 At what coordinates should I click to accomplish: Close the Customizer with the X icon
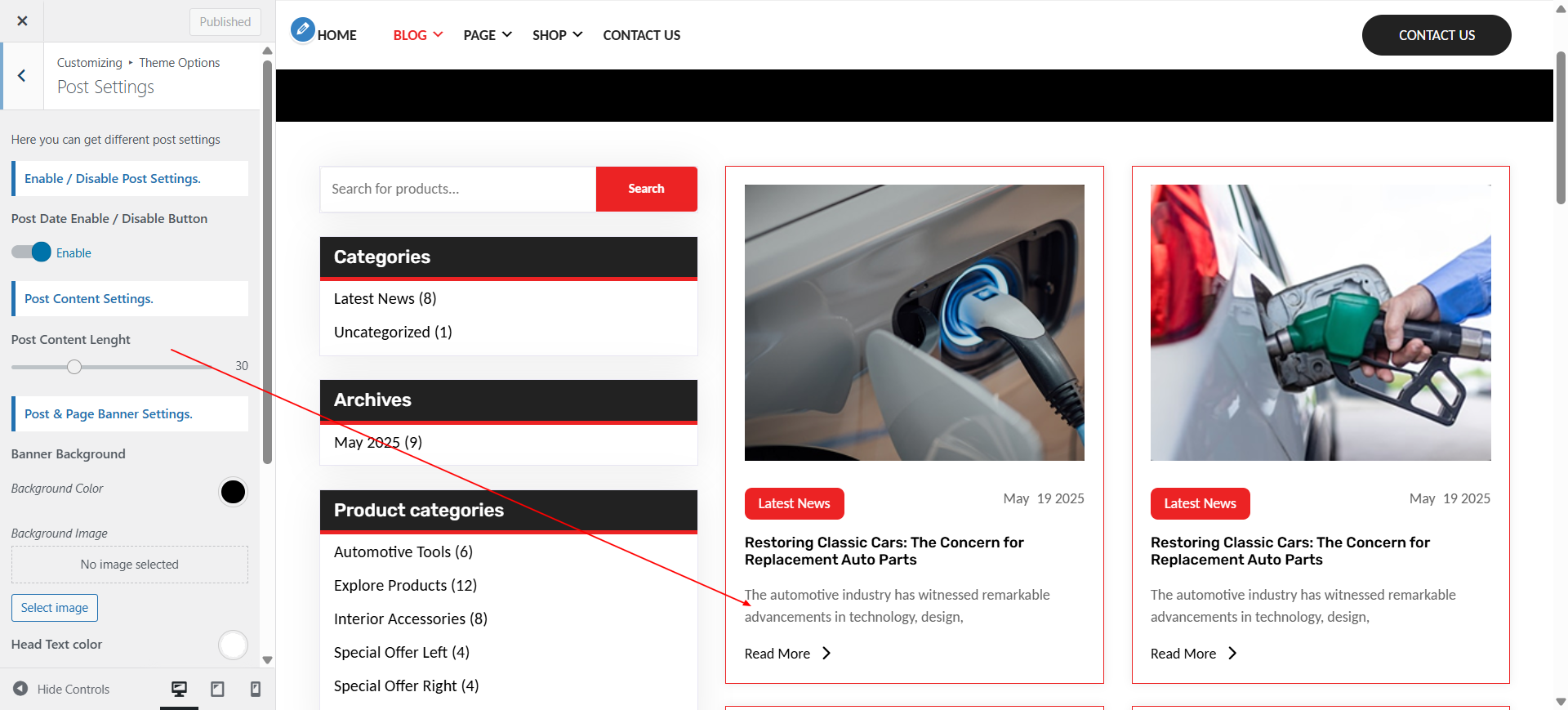point(22,21)
